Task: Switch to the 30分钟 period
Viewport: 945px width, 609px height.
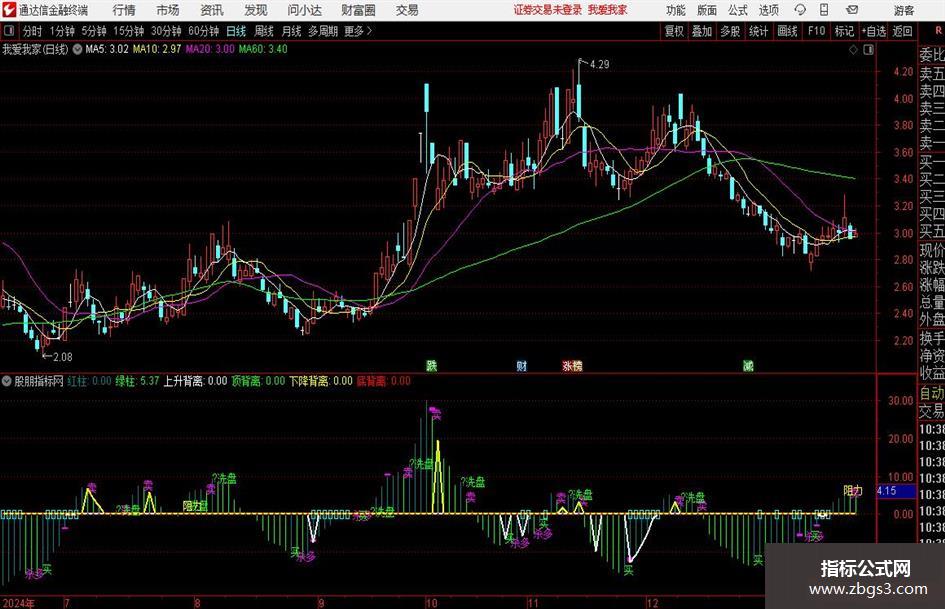Action: coord(166,31)
